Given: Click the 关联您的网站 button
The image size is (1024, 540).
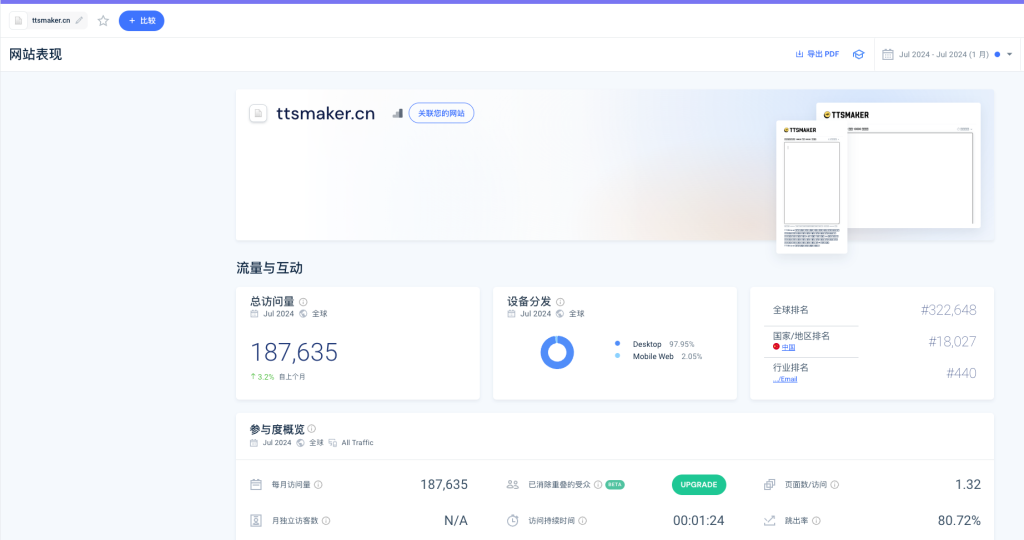Looking at the screenshot, I should [441, 113].
